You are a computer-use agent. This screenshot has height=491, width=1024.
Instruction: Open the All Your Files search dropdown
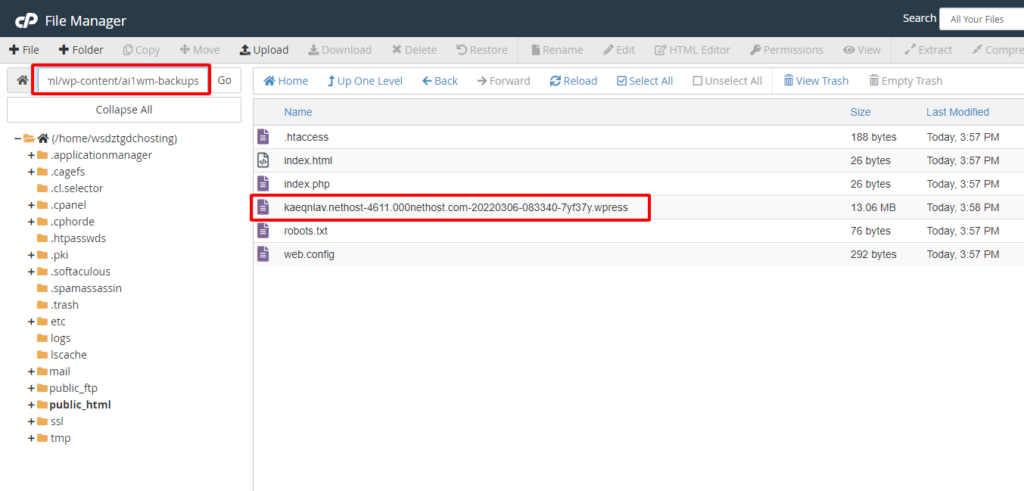click(x=980, y=18)
